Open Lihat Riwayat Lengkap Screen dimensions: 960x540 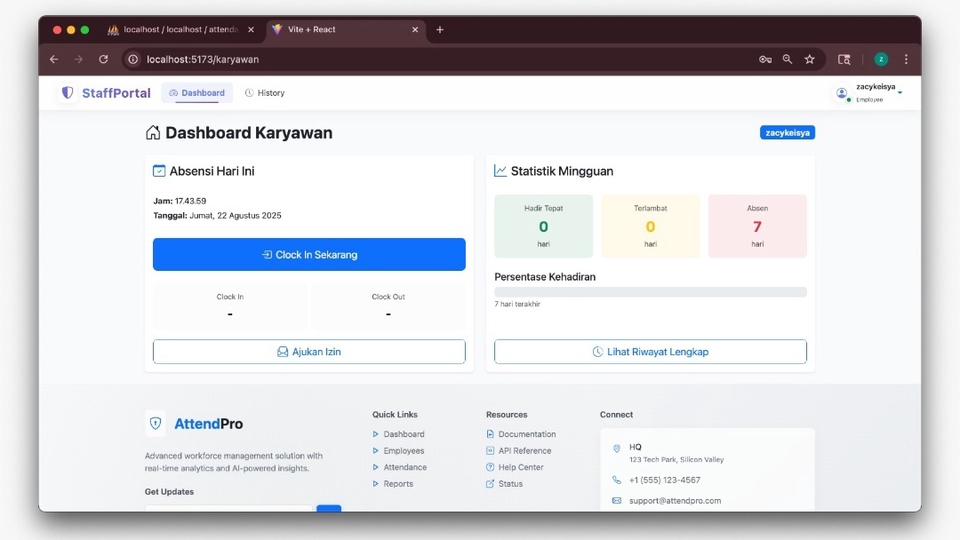[650, 352]
